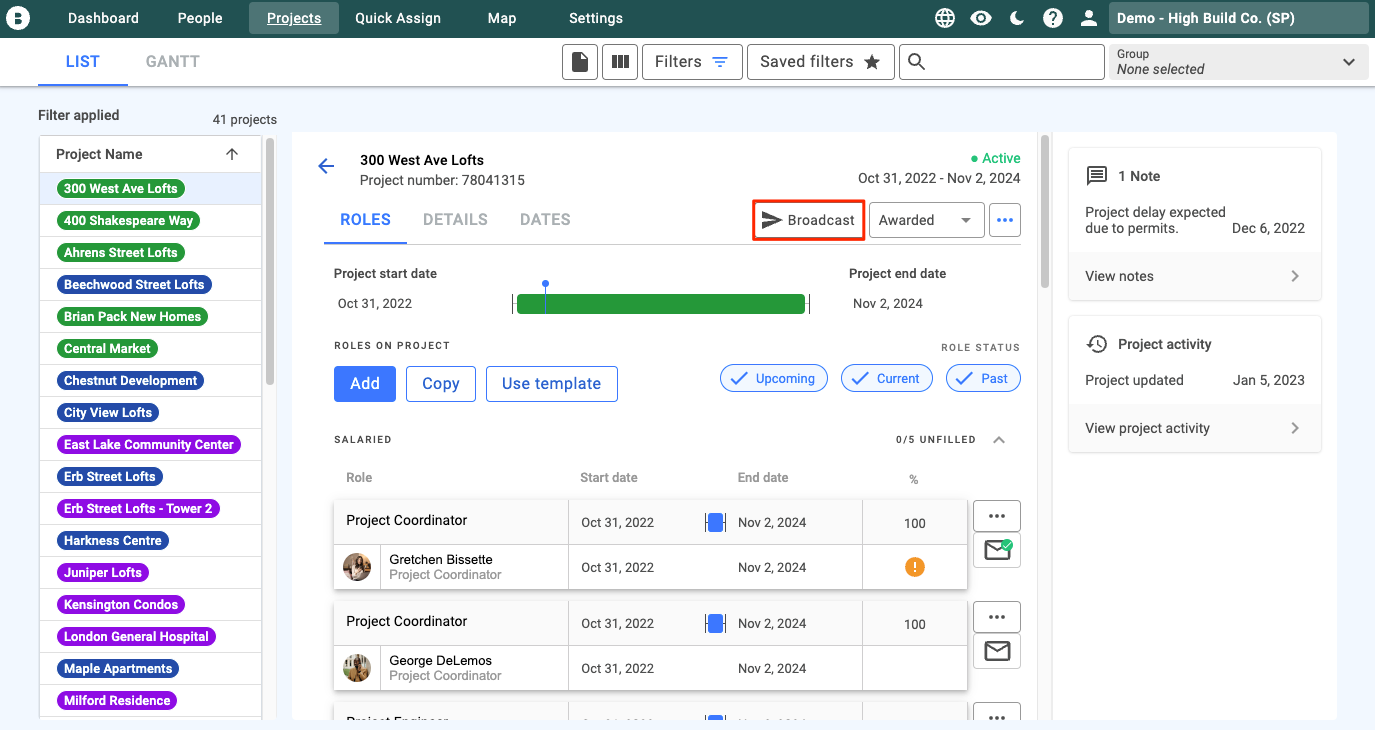The height and width of the screenshot is (730, 1375).
Task: Select the Central Market project
Action: click(x=107, y=348)
